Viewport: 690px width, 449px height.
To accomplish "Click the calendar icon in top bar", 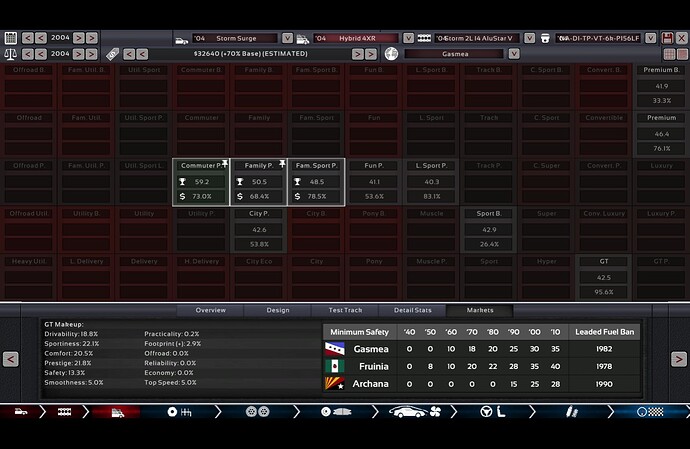I will coord(11,37).
